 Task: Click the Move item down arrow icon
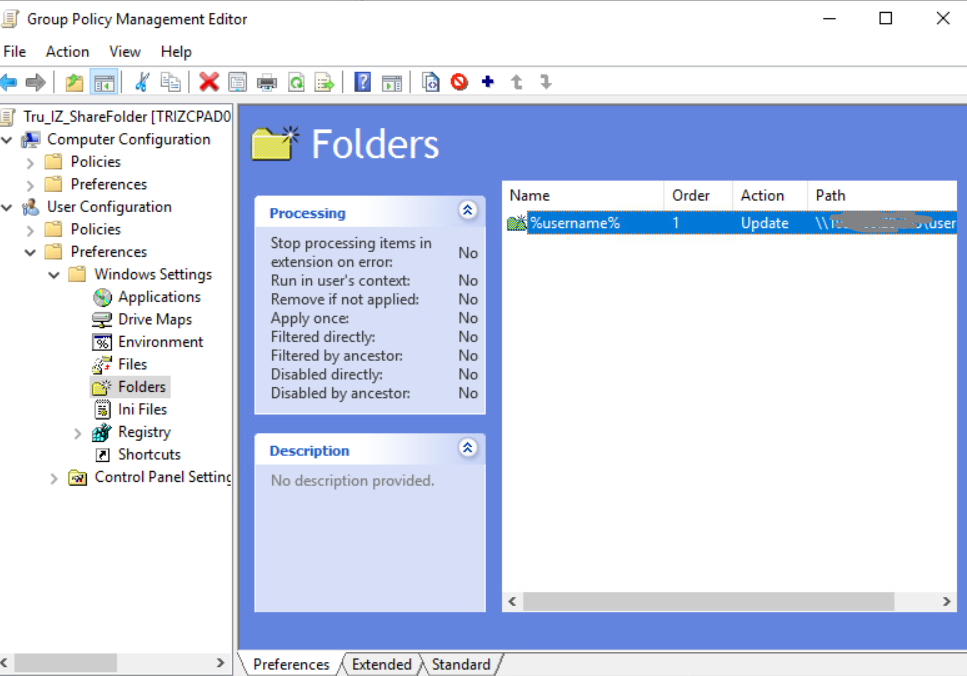coord(546,82)
